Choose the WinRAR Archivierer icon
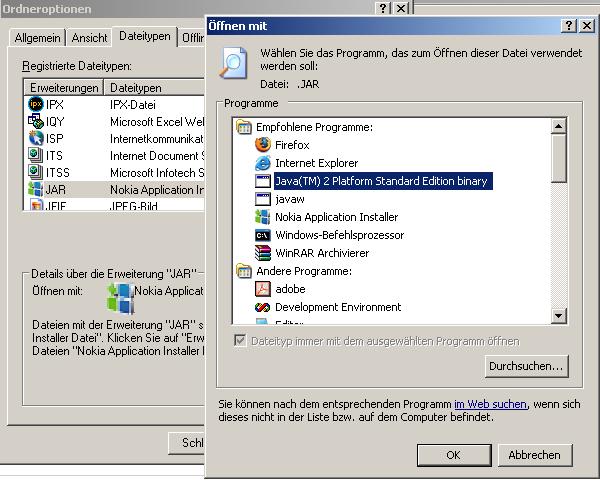Viewport: 600px width, 480px height. tap(263, 253)
